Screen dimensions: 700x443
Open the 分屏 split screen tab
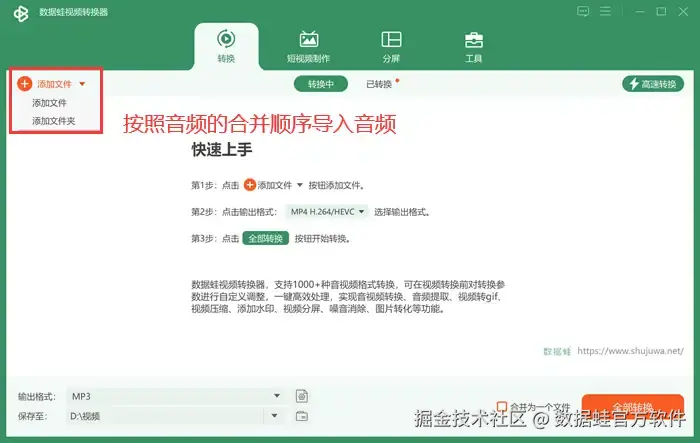[391, 46]
